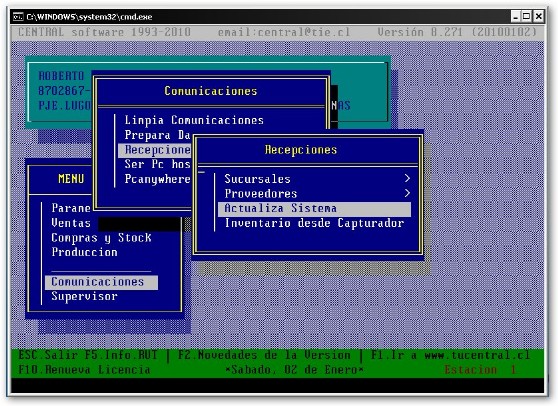558x406 pixels.
Task: Maximize the cmd.exe window
Action: pos(527,16)
